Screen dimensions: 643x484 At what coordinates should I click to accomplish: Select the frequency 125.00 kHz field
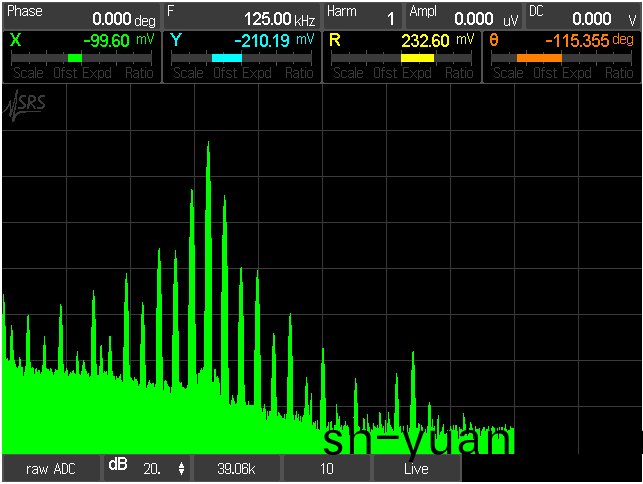point(242,15)
